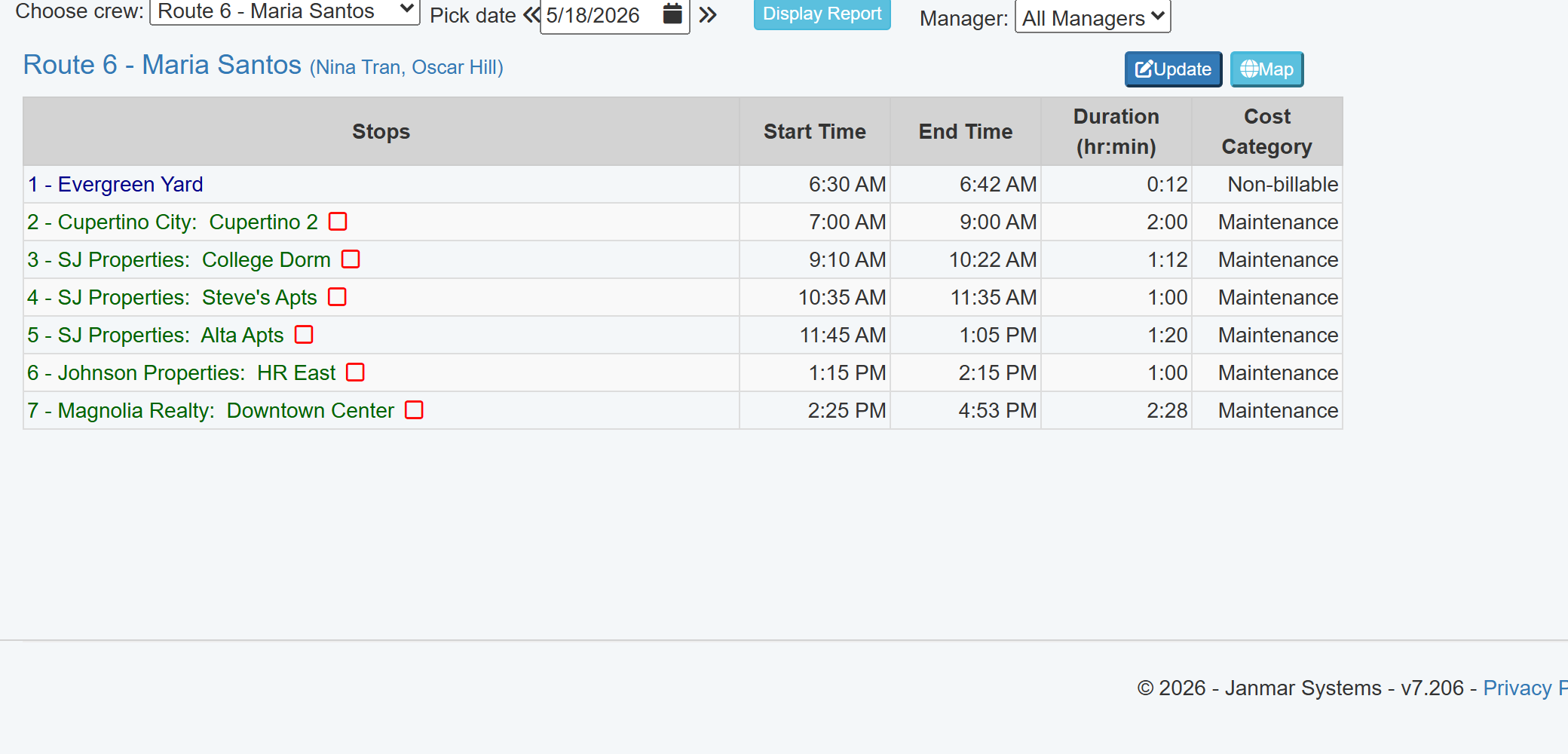Click the 4:53 PM end time cell
The height and width of the screenshot is (754, 1568).
(x=966, y=410)
